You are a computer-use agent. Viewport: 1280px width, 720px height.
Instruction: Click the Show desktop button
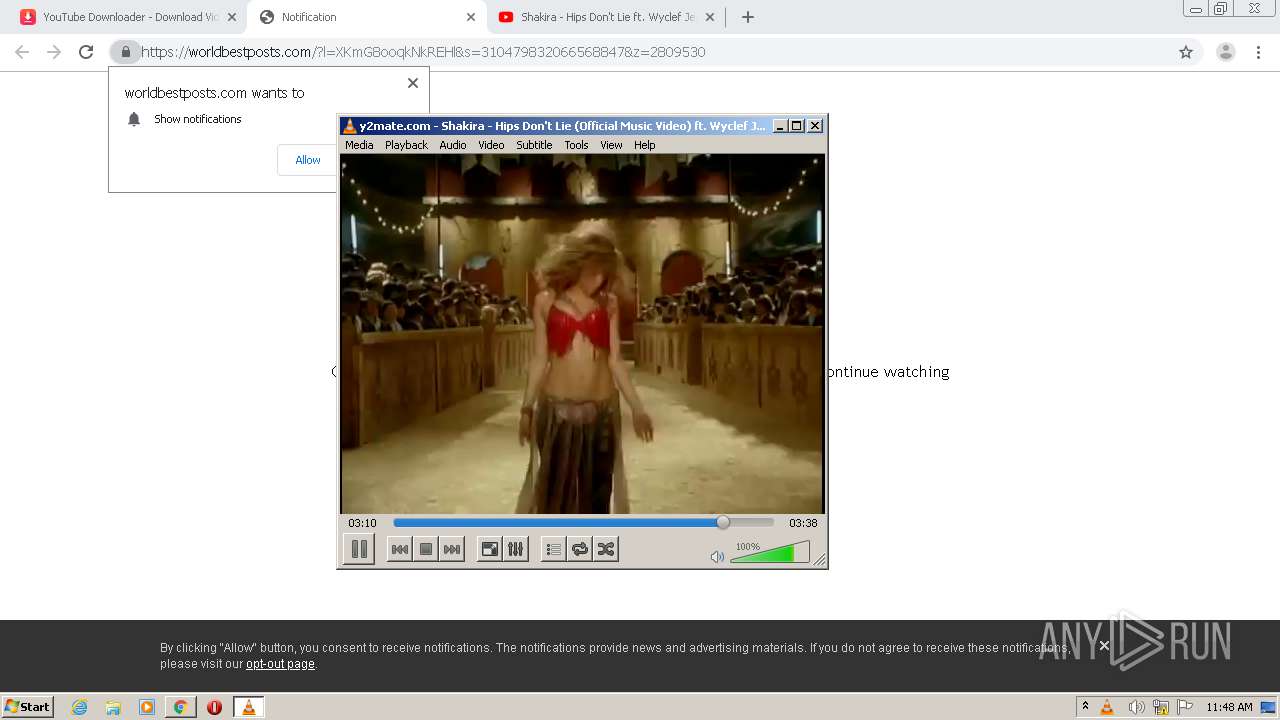coord(1268,707)
